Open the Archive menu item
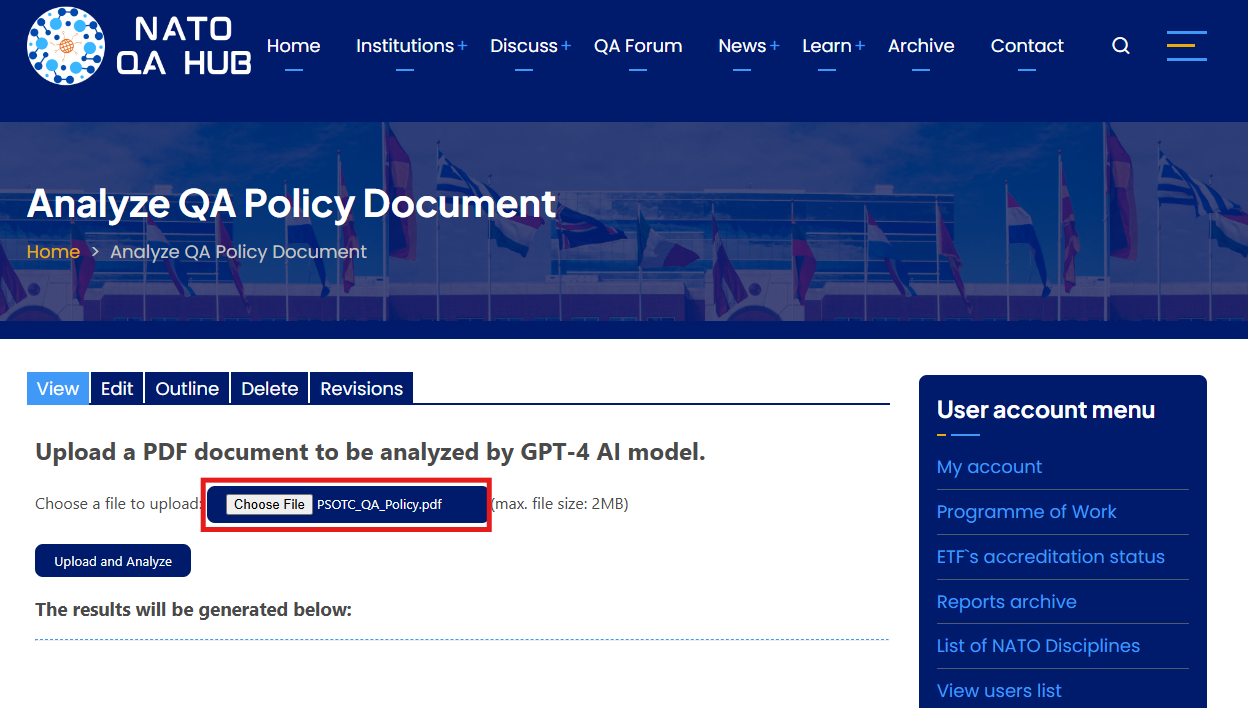The image size is (1248, 708). [921, 46]
